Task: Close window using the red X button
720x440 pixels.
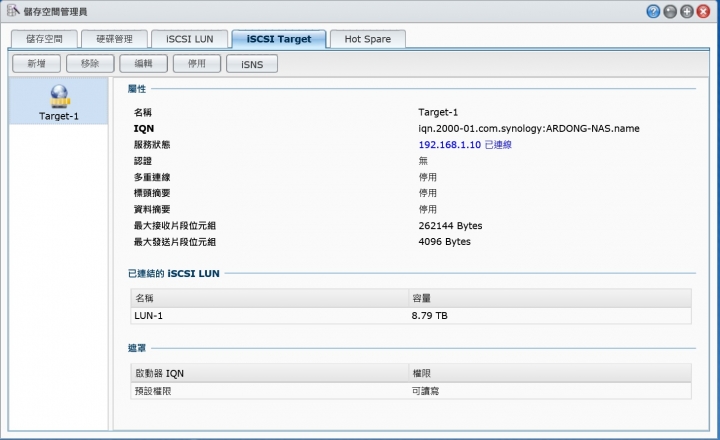Action: (x=703, y=11)
